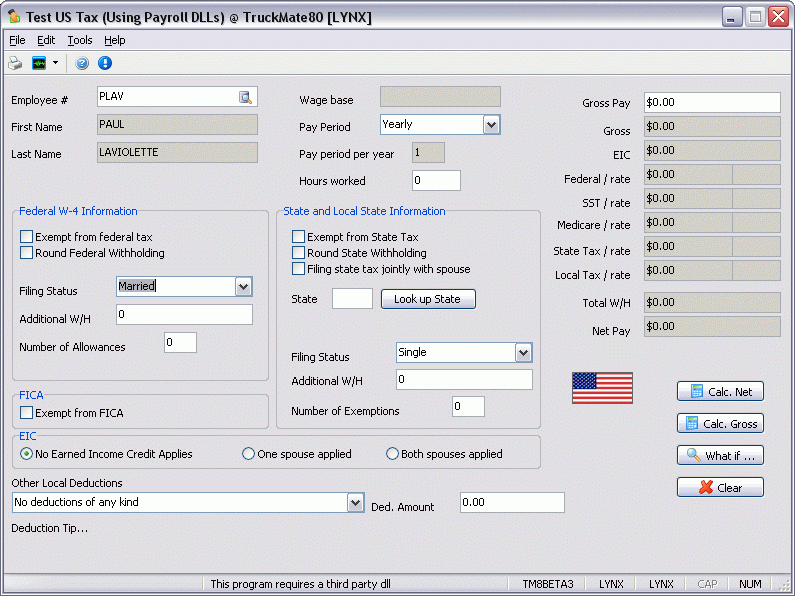Click the Gross Pay input field

[x=711, y=103]
